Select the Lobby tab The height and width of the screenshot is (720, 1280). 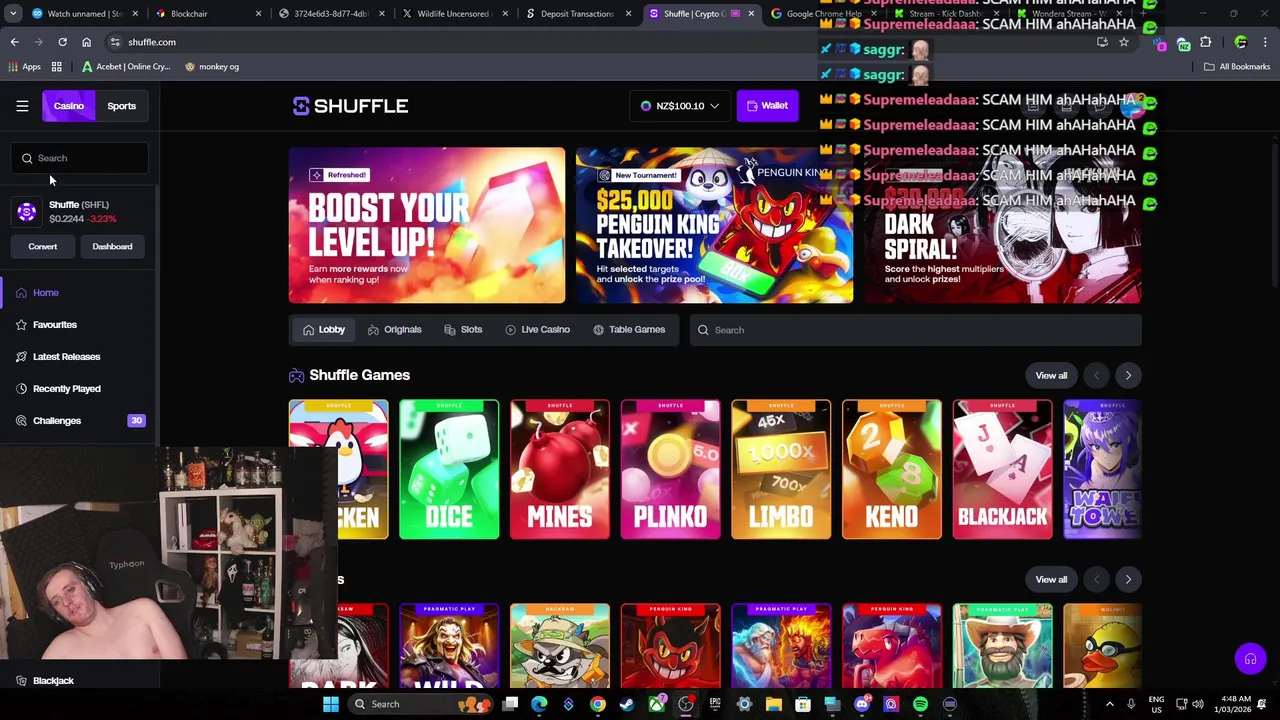tap(324, 330)
